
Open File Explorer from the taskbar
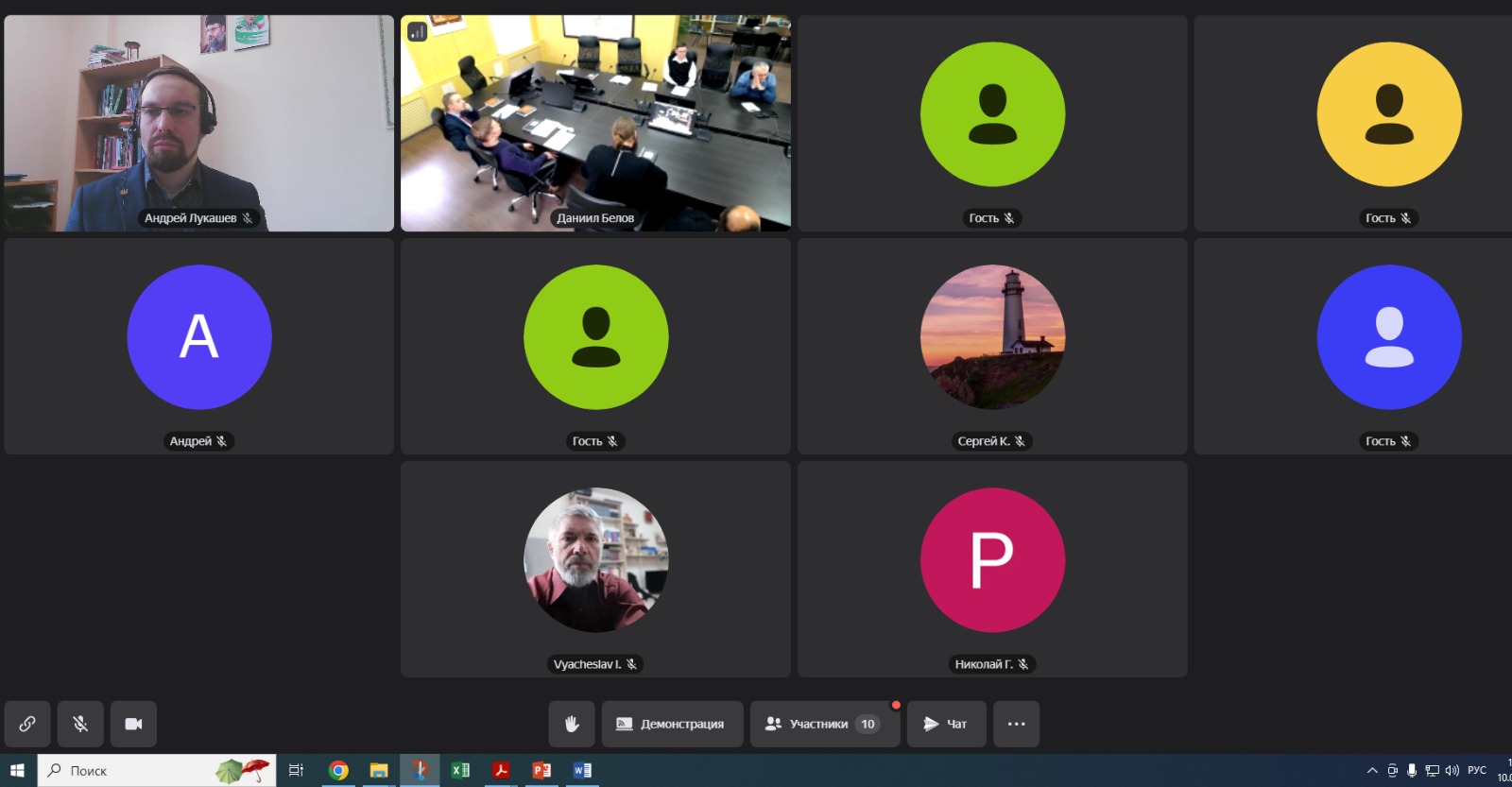379,771
